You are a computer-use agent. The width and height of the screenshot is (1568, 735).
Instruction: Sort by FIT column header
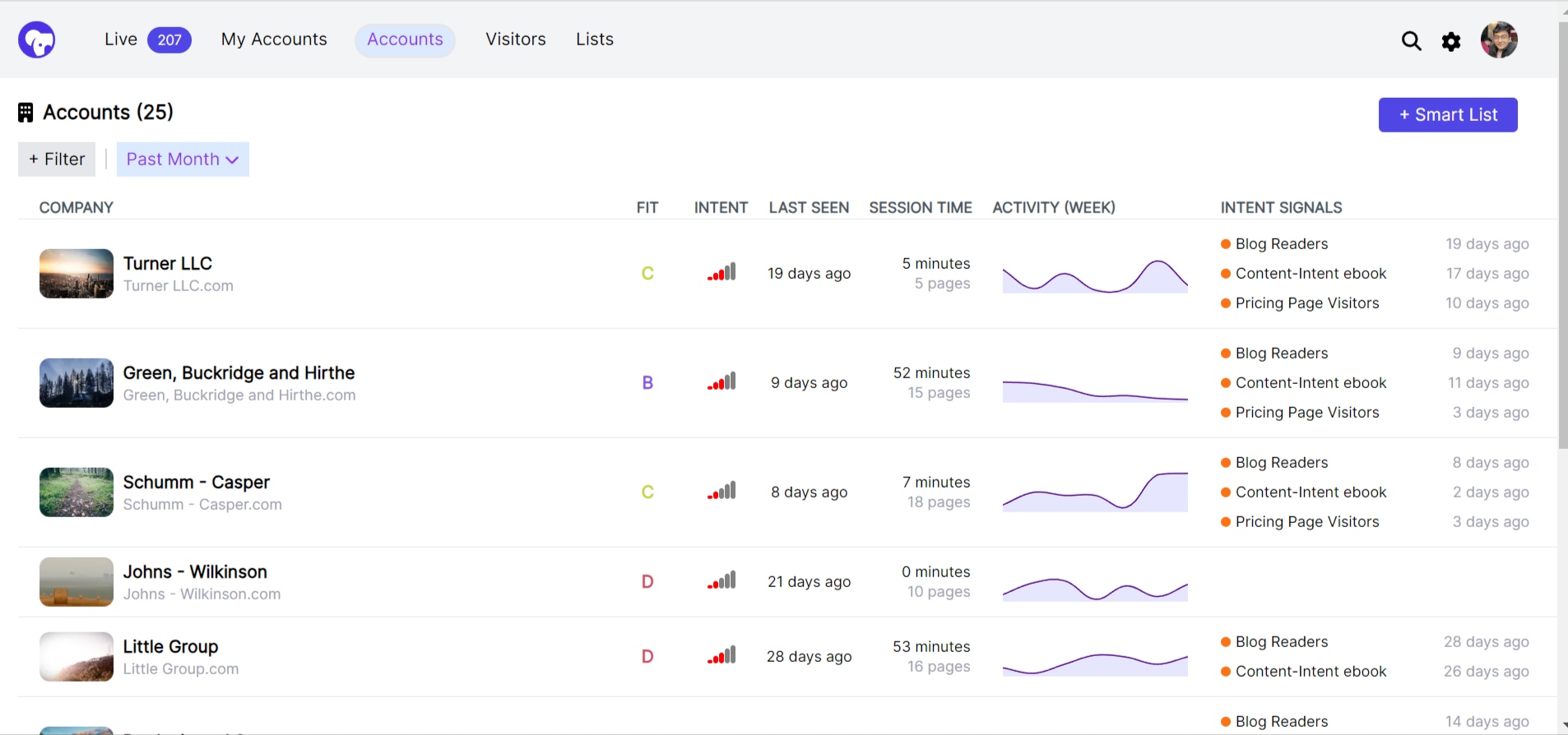[x=647, y=208]
